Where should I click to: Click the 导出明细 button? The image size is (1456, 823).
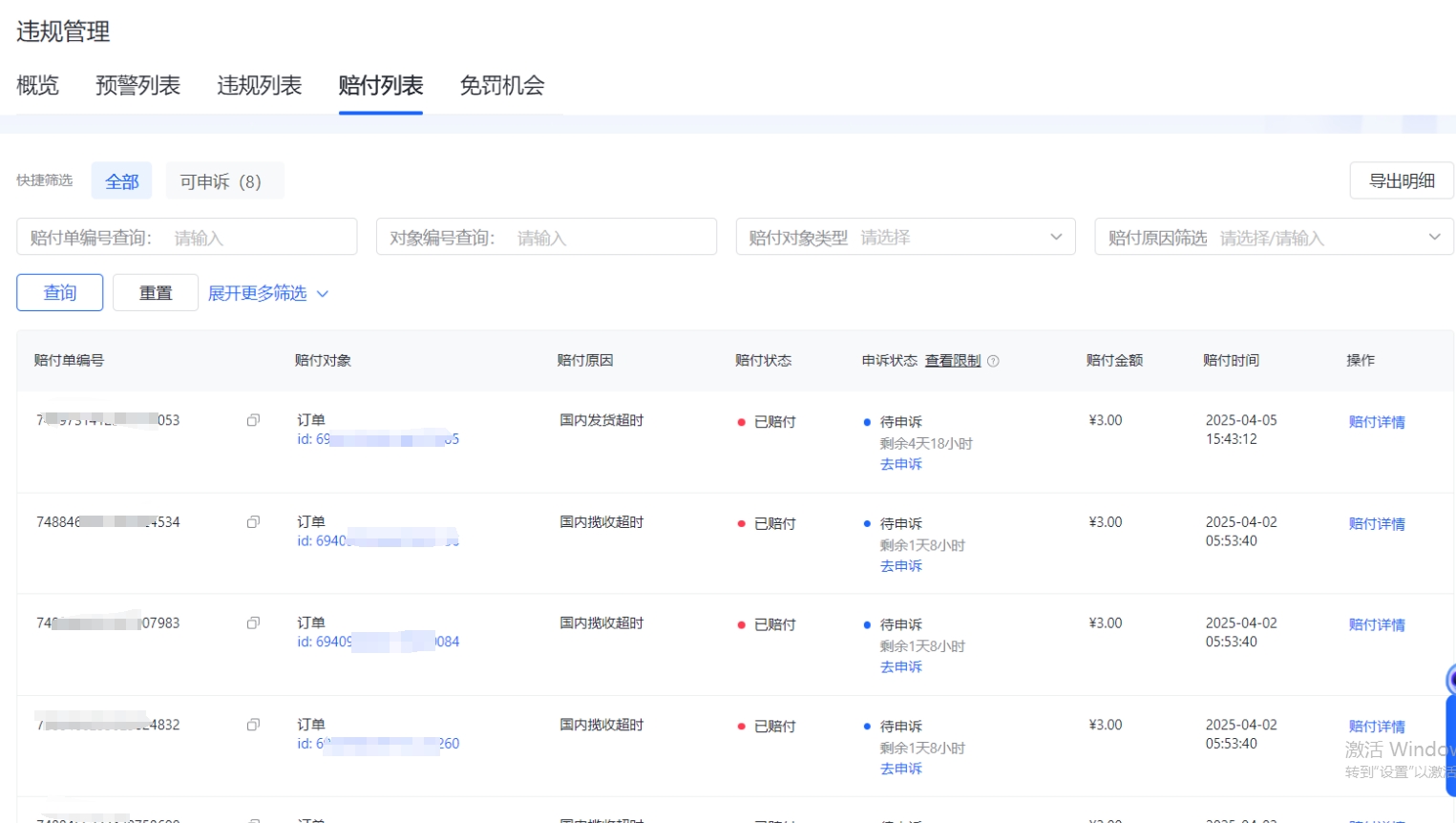[x=1401, y=180]
